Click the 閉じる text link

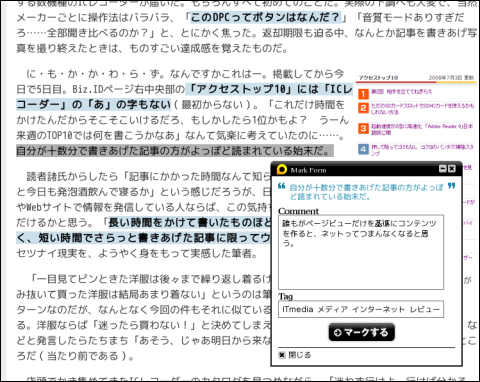pyautogui.click(x=300, y=355)
